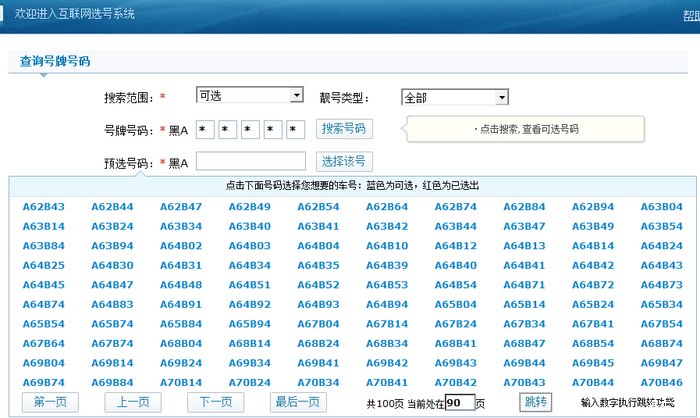Image resolution: width=700 pixels, height=418 pixels.
Task: Select plate number A70B42
Action: pos(456,383)
